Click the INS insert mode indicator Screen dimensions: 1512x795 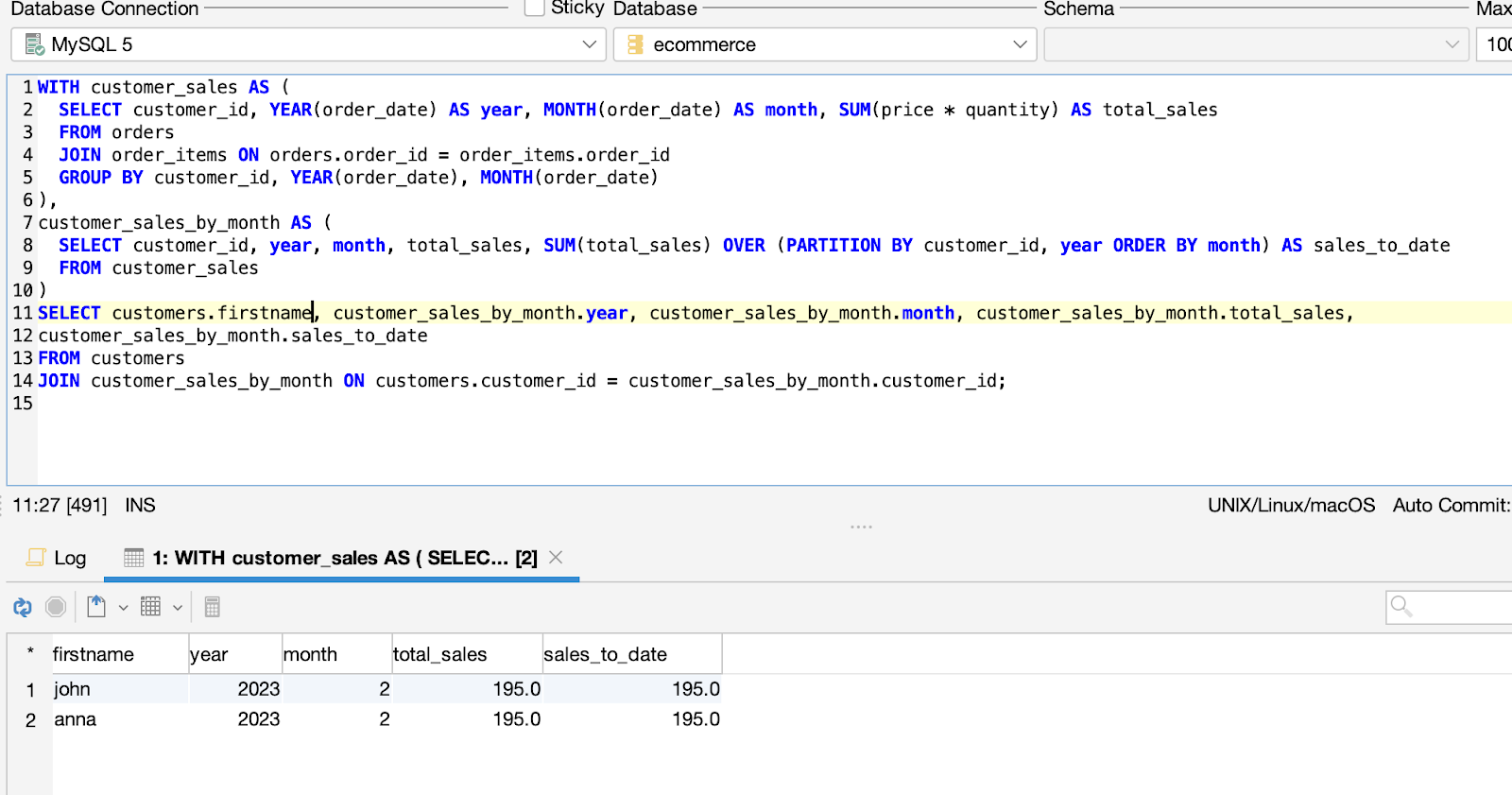pyautogui.click(x=140, y=505)
